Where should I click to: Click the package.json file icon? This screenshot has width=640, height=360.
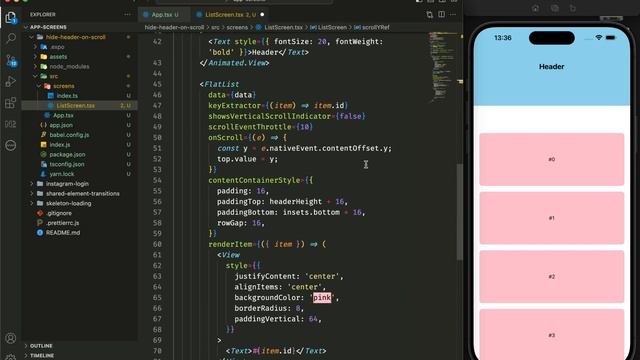point(43,154)
